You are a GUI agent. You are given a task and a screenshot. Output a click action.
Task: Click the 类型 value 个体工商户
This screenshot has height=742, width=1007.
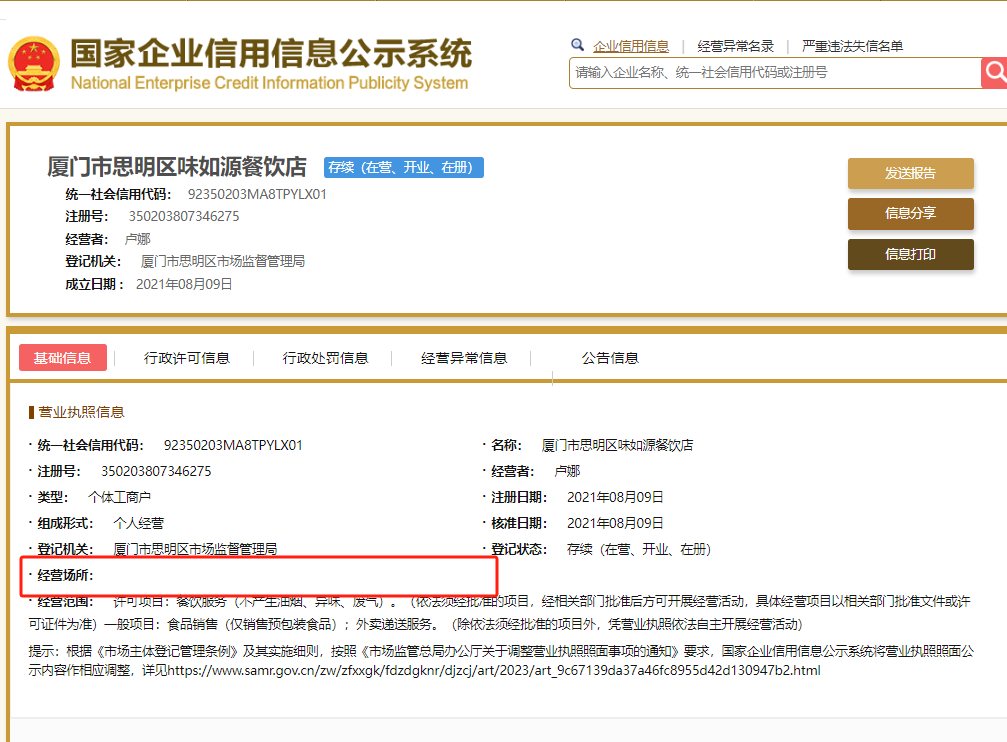[x=119, y=497]
